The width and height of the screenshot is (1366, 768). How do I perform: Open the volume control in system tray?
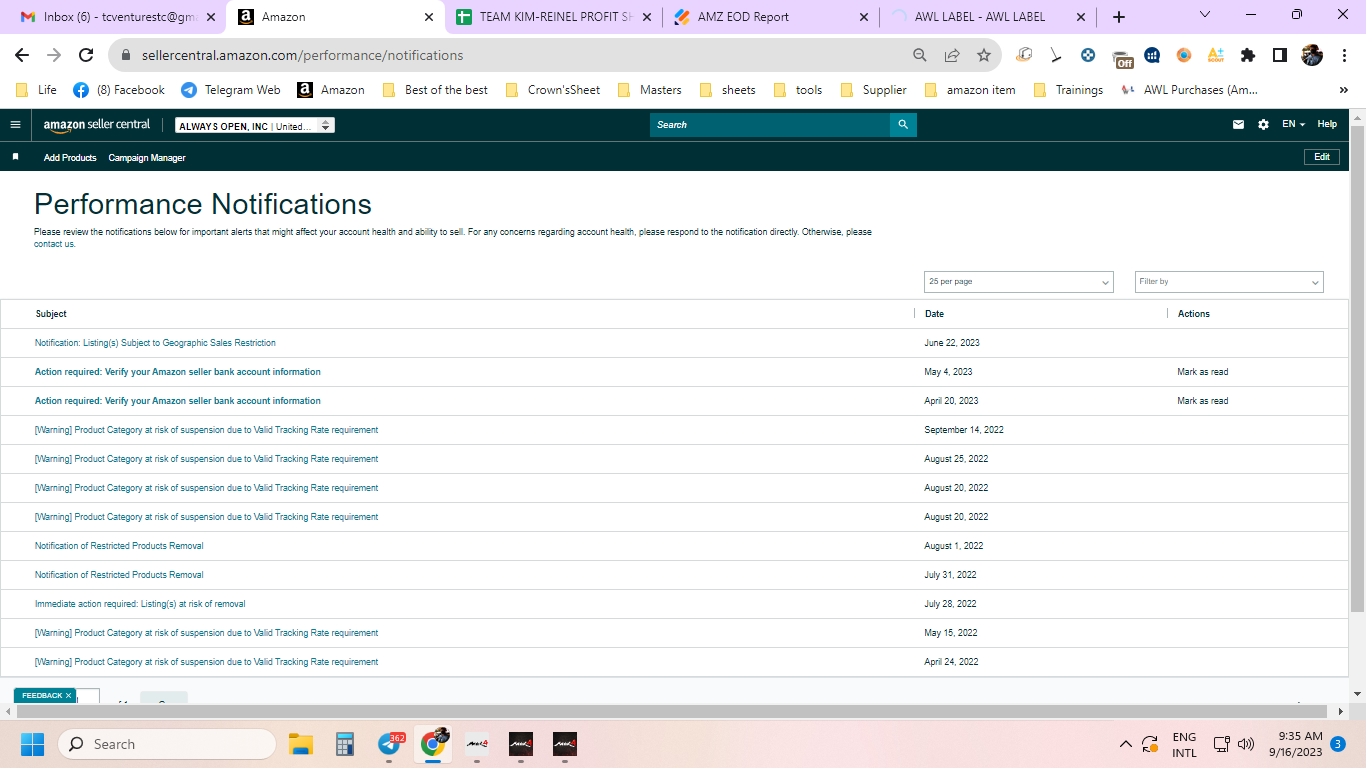1246,744
